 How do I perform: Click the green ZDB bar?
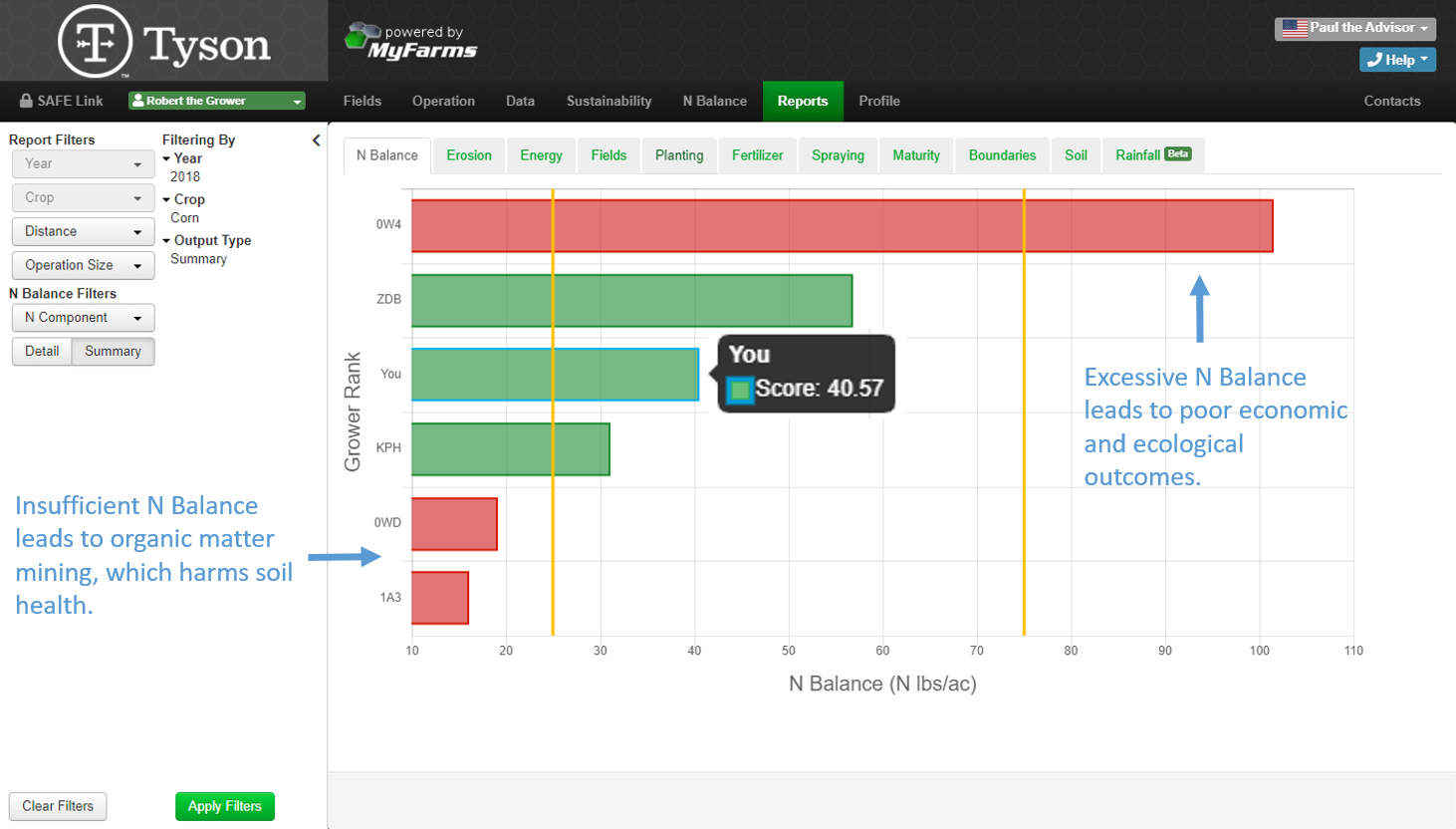(632, 301)
